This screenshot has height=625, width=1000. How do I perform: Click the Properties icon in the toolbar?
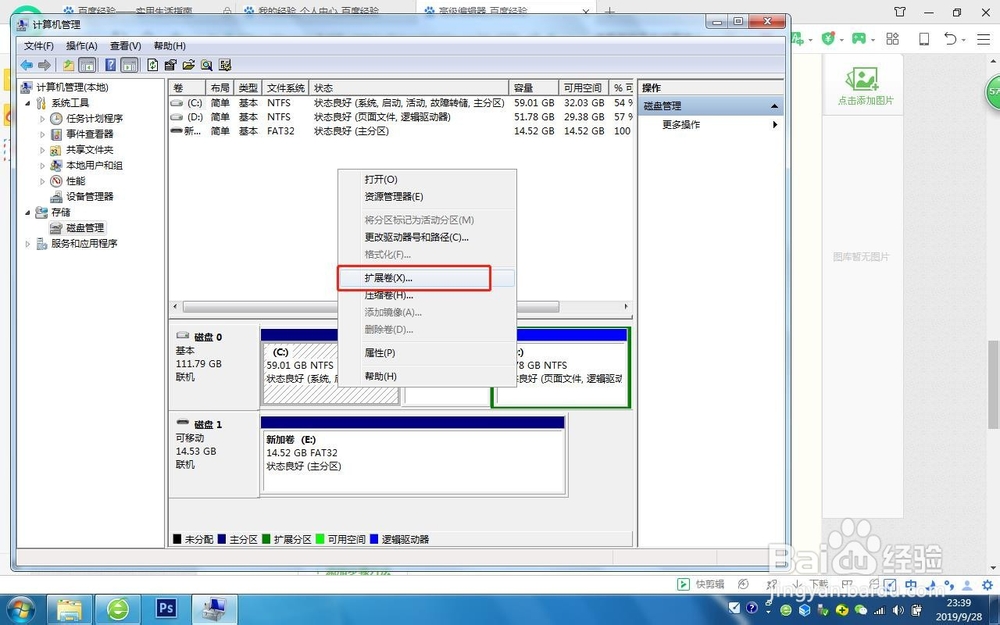click(170, 65)
